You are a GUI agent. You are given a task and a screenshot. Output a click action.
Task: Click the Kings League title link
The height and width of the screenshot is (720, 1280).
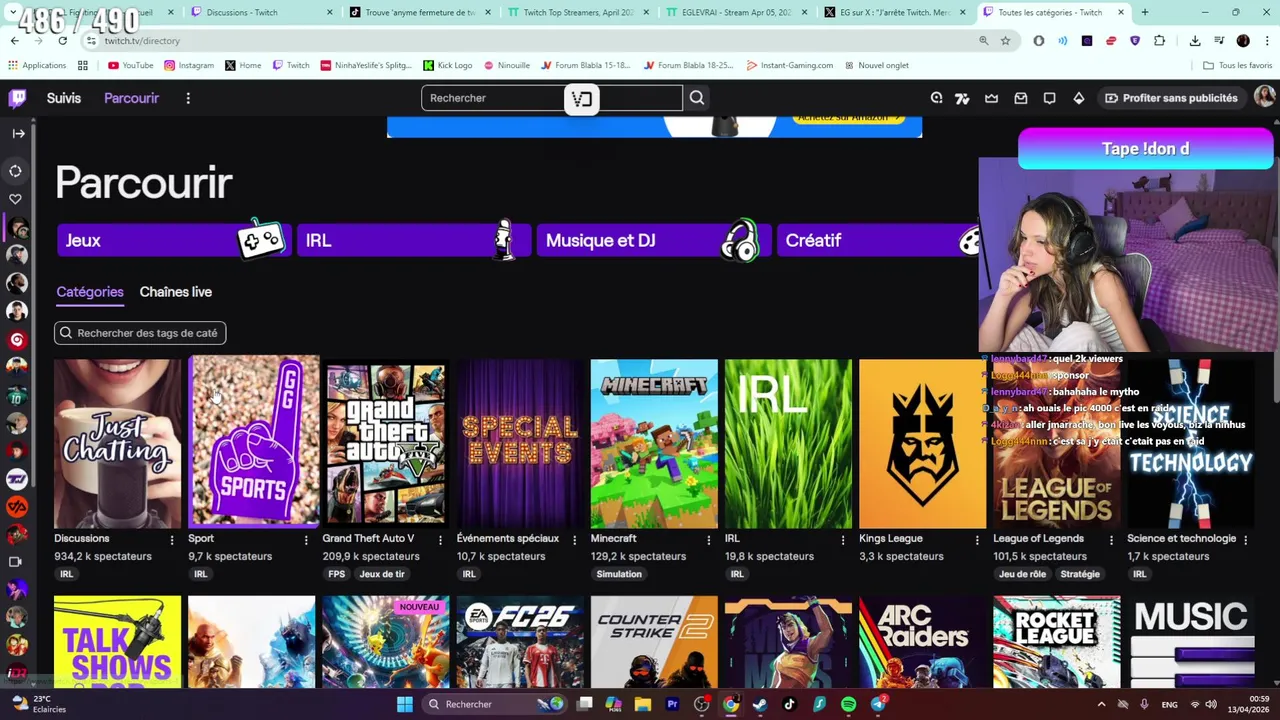click(890, 538)
